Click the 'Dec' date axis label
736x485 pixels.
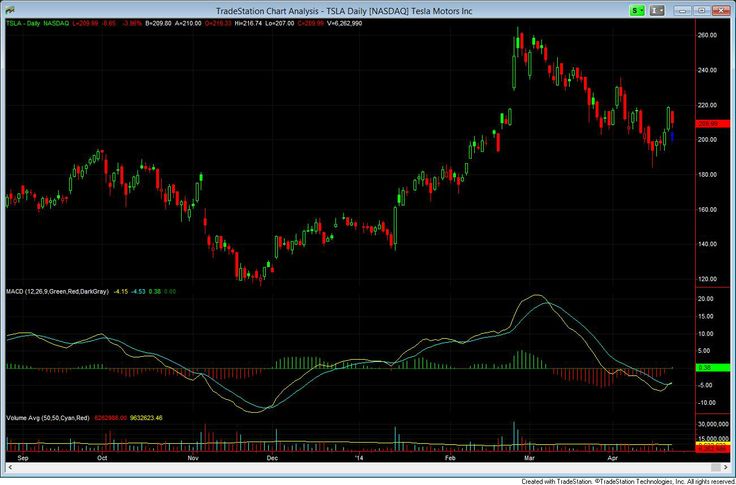272,456
